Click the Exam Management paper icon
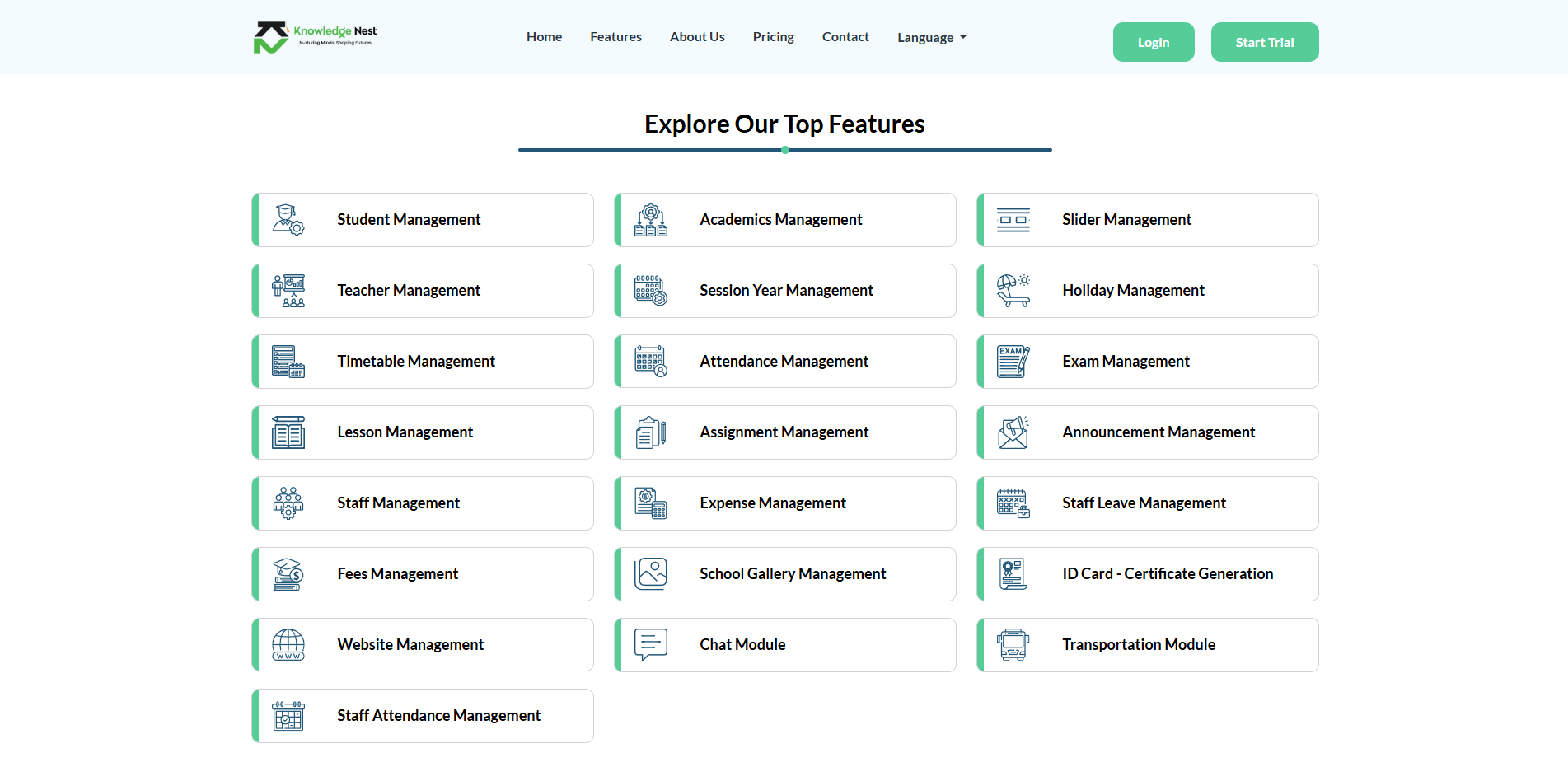The image size is (1568, 776). coord(1013,362)
